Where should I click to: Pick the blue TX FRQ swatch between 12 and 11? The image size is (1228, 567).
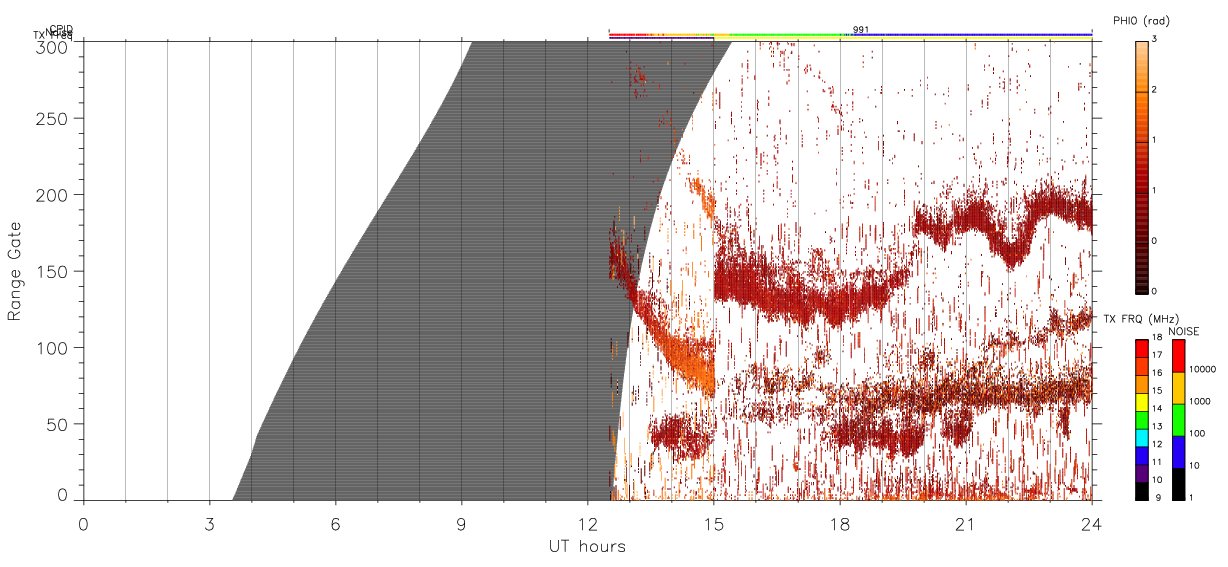click(x=1141, y=453)
